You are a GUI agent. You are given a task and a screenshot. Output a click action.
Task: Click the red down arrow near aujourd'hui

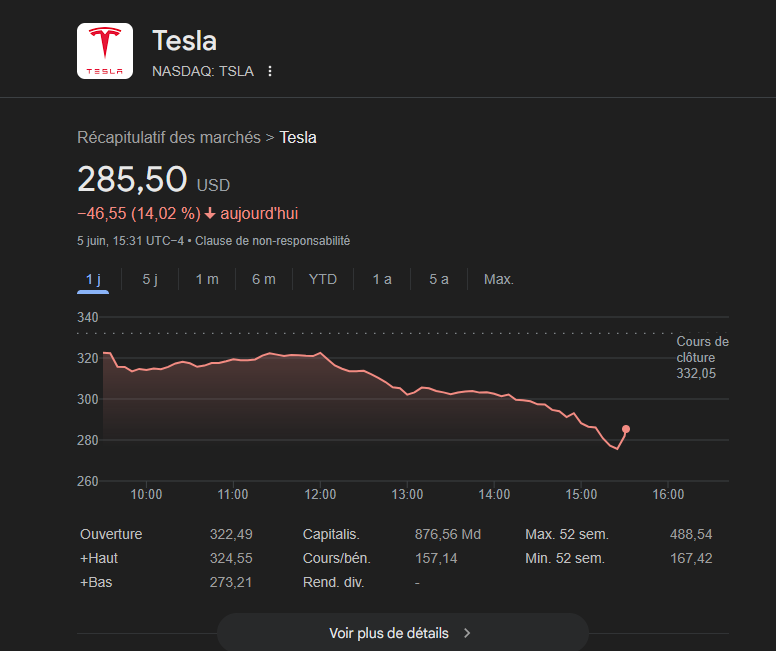coord(210,213)
